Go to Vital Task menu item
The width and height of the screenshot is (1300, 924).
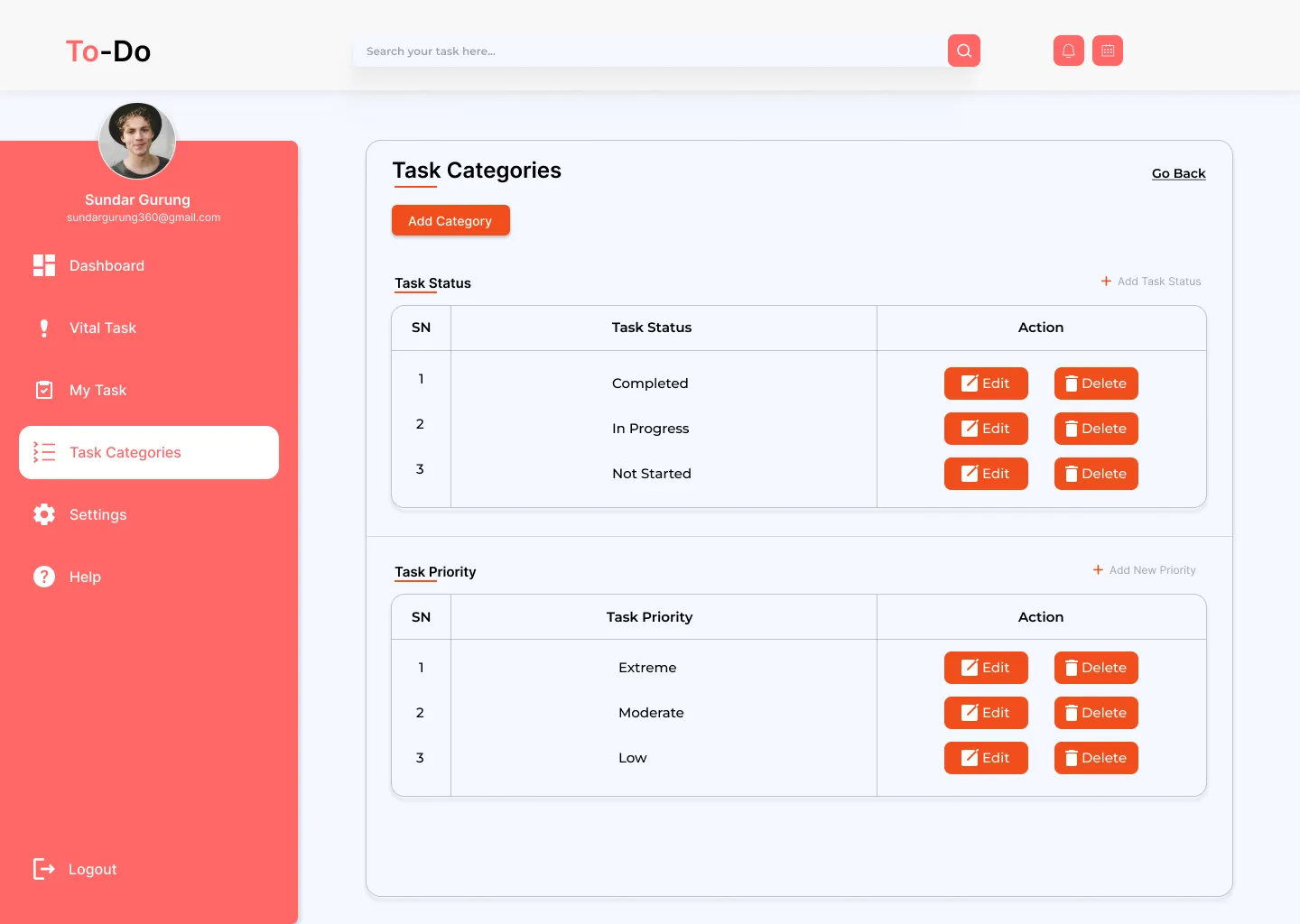[149, 328]
